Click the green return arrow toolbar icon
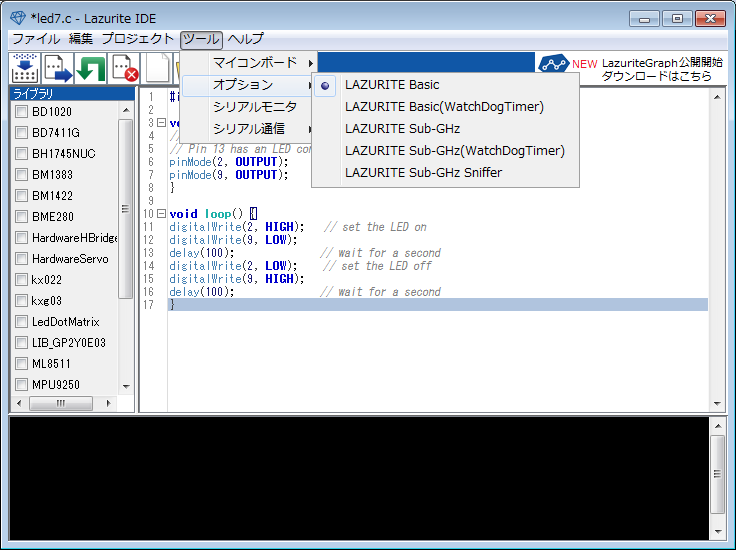The image size is (736, 550). 91,69
